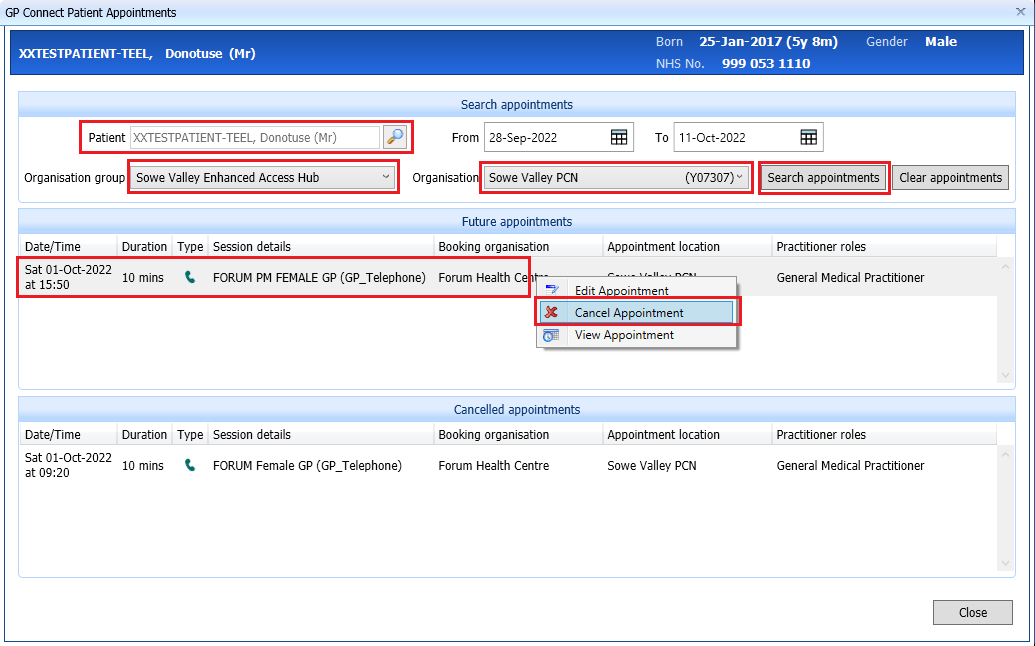Image resolution: width=1035 pixels, height=646 pixels.
Task: Open the To date calendar picker
Action: [x=808, y=137]
